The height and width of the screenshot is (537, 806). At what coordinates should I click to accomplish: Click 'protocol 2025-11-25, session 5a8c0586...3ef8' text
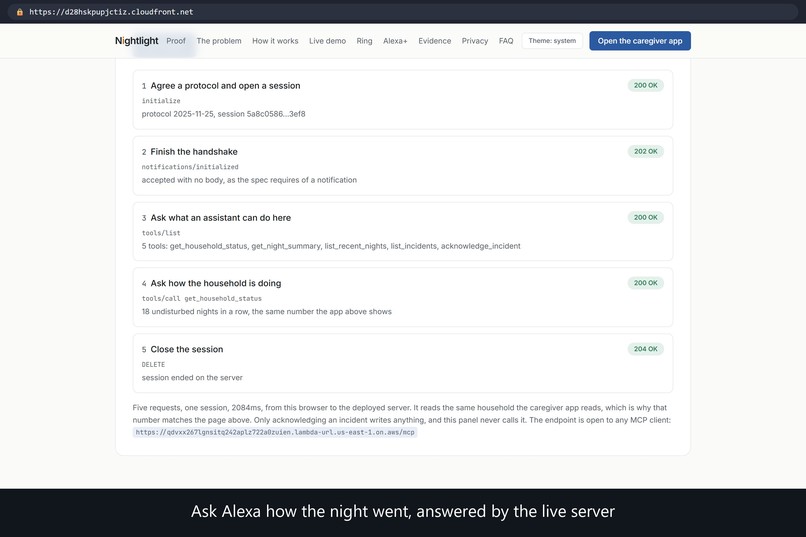[x=224, y=114]
